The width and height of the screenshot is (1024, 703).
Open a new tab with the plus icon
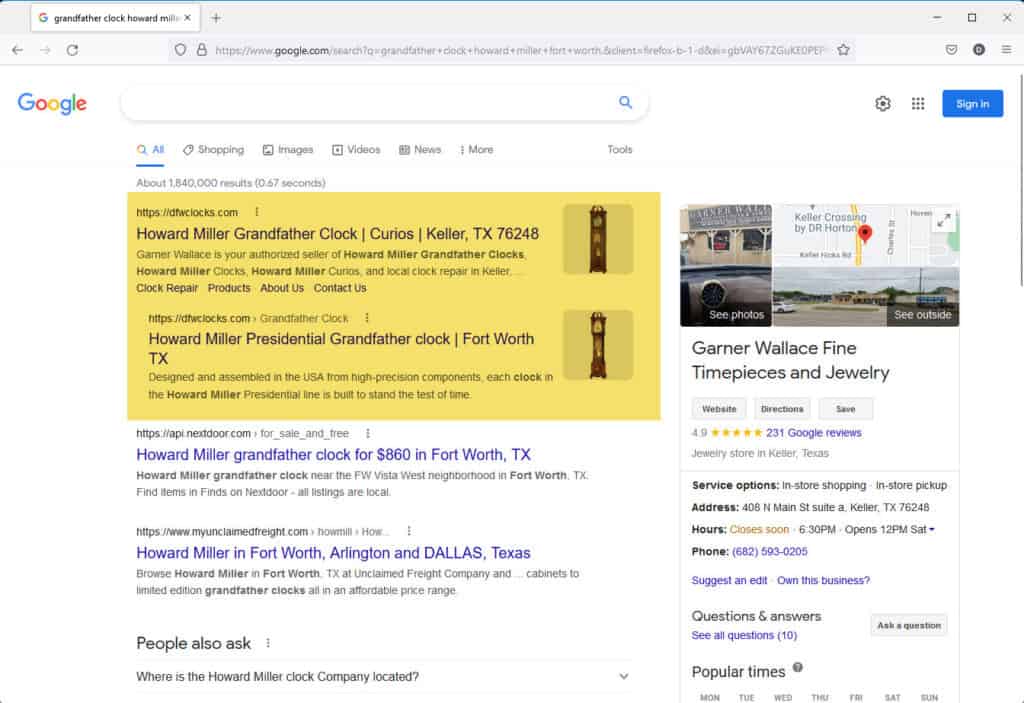216,18
